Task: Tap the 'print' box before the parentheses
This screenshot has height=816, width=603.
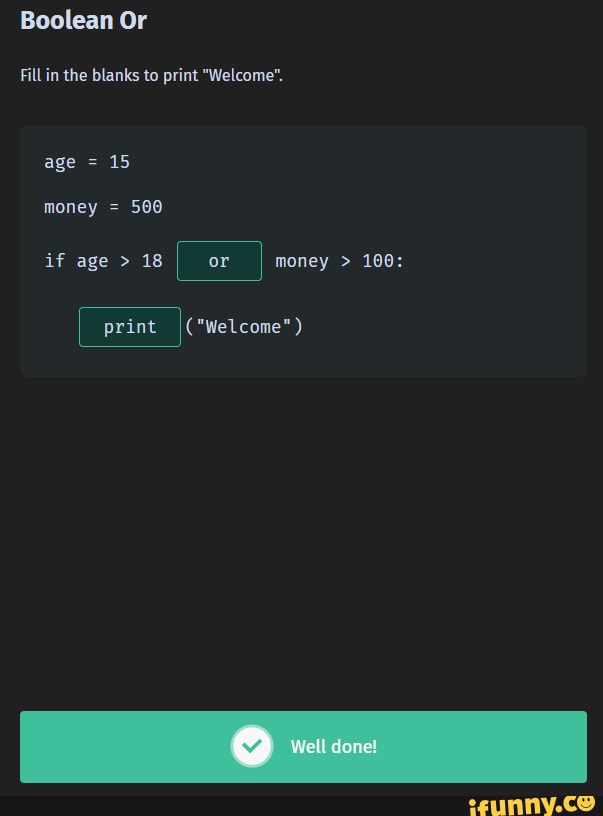Action: 130,326
